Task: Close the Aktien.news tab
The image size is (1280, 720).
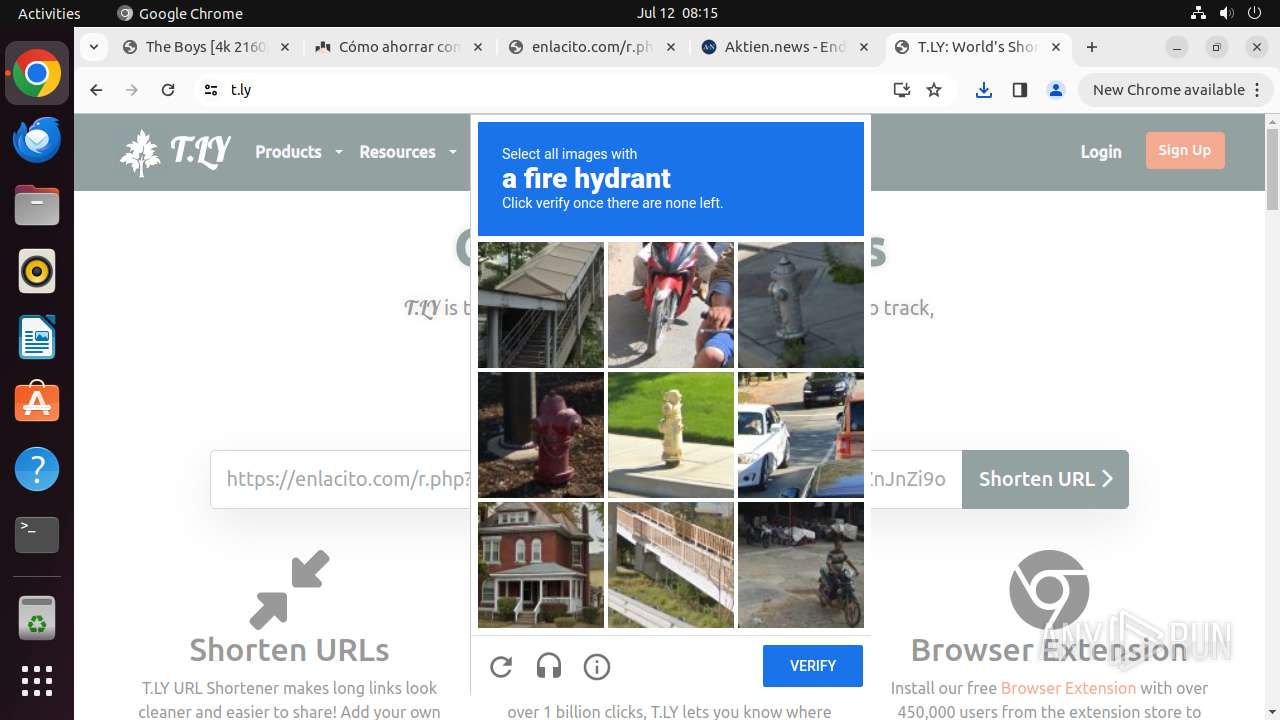Action: [x=863, y=47]
